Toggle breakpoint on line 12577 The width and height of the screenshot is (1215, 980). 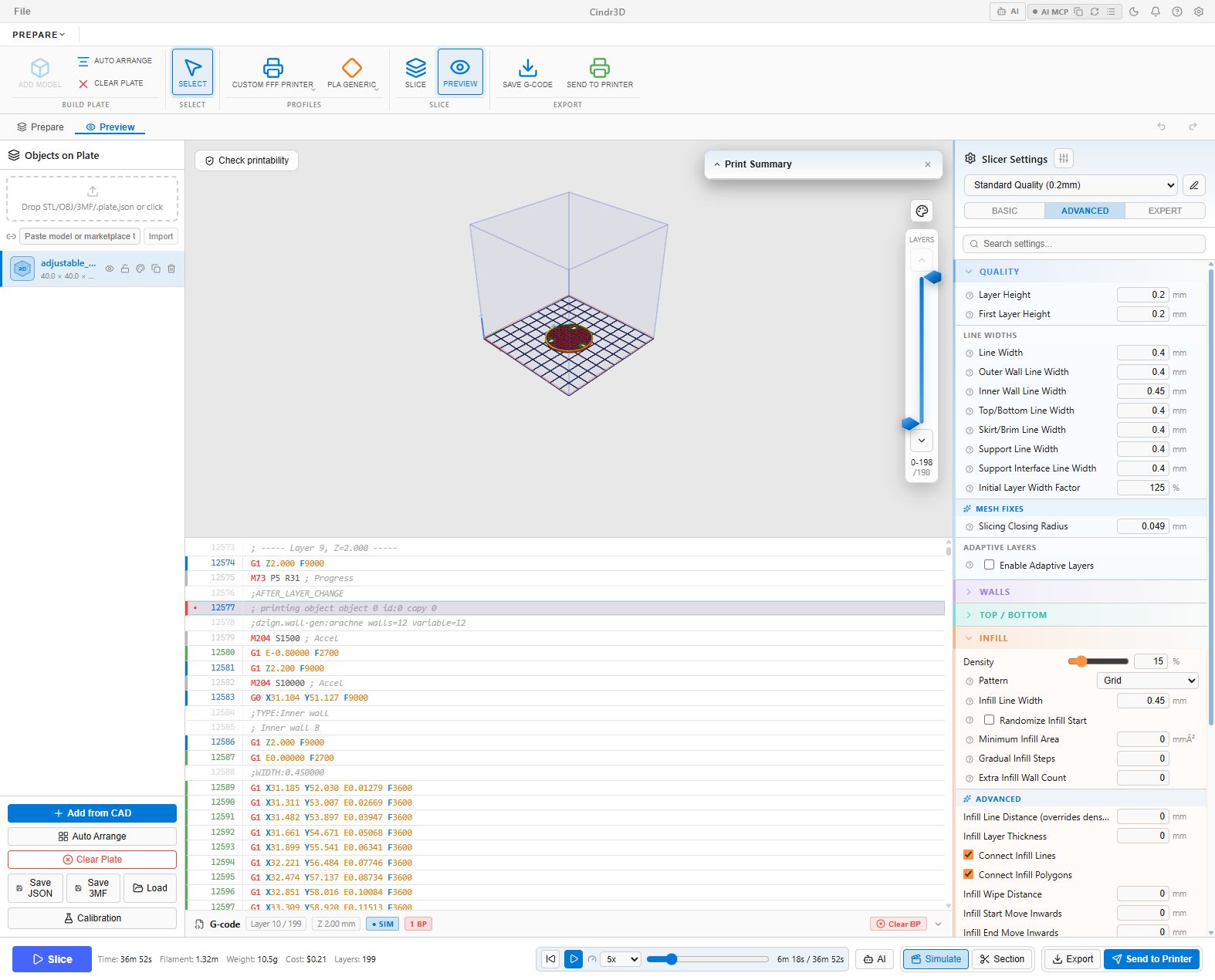195,608
